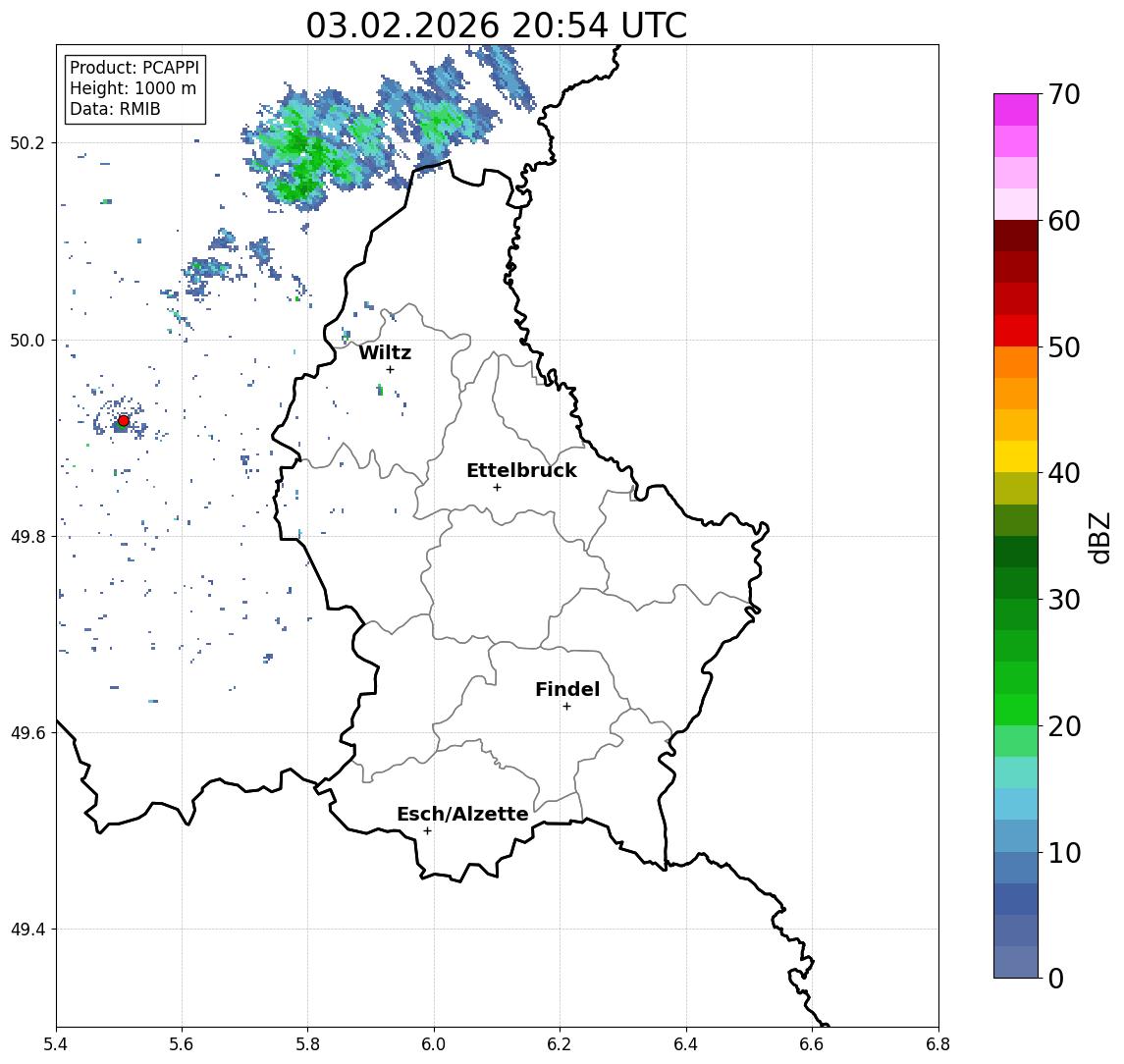Click the plus marker under Esch/Alzette

427,831
